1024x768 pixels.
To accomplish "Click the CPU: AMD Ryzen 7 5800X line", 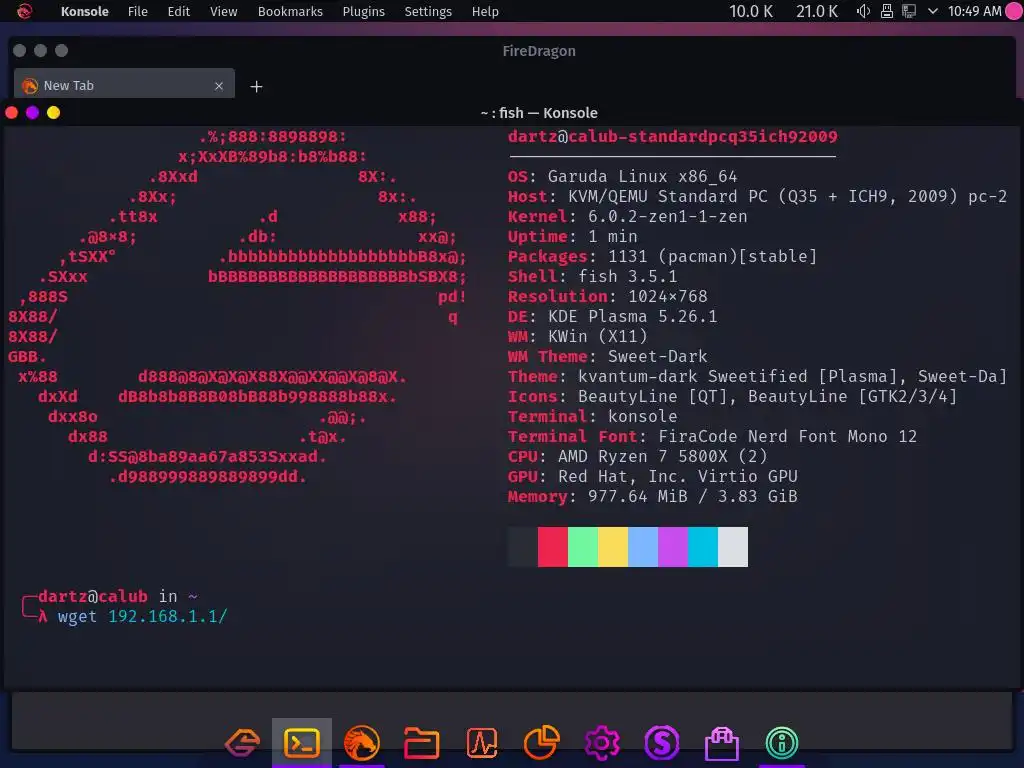I will 637,456.
